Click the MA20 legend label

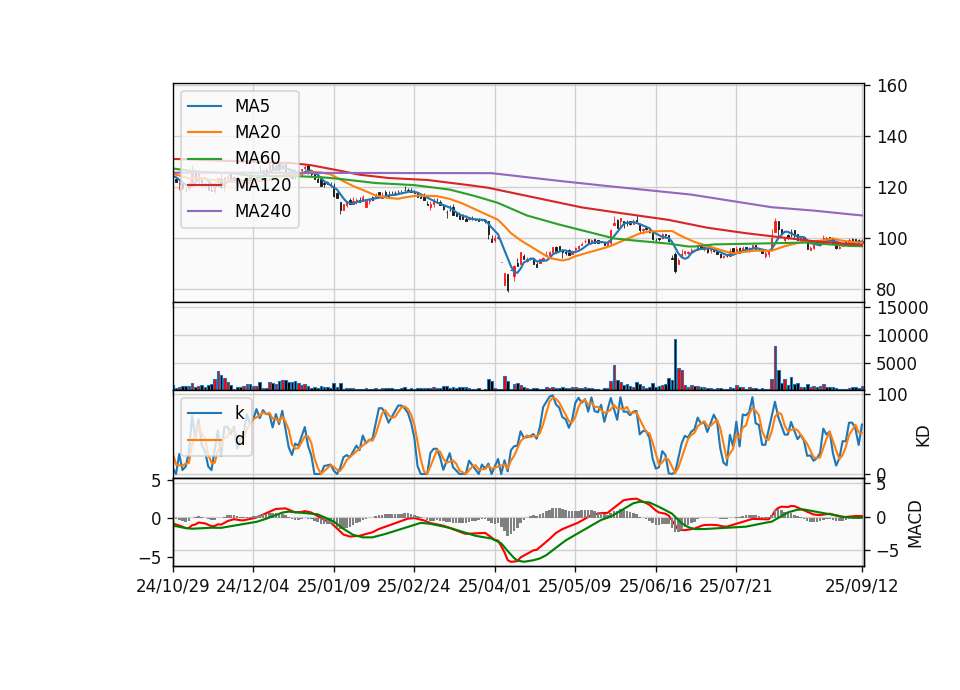(257, 132)
